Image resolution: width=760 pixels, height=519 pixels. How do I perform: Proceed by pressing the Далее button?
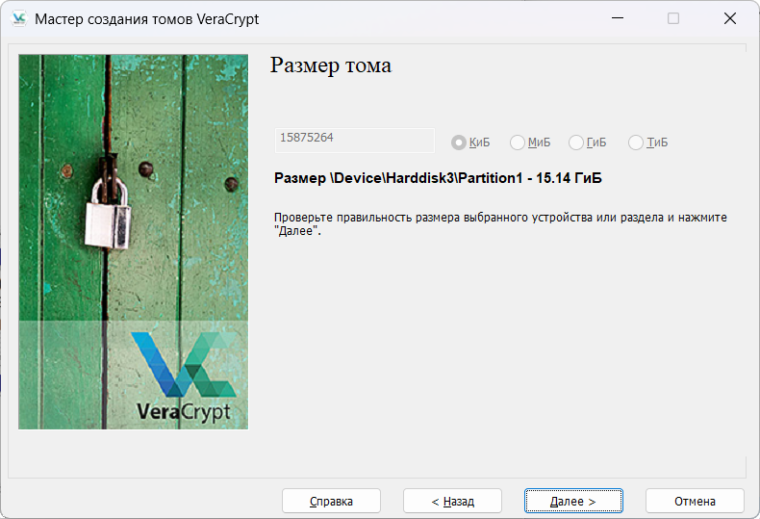(573, 501)
